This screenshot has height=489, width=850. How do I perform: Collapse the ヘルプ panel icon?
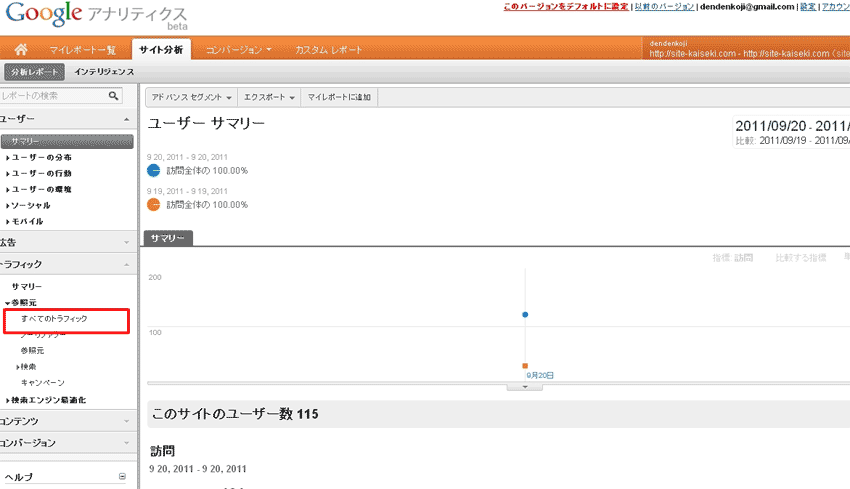(123, 477)
